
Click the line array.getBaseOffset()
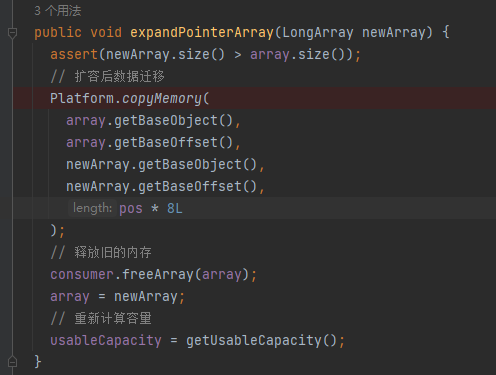click(153, 142)
